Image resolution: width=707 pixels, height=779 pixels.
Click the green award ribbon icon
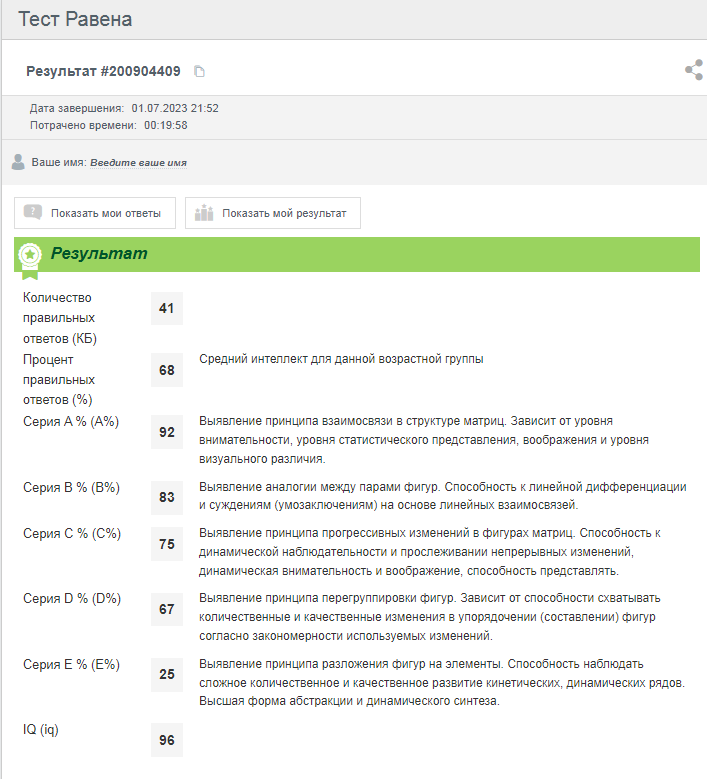coord(30,256)
